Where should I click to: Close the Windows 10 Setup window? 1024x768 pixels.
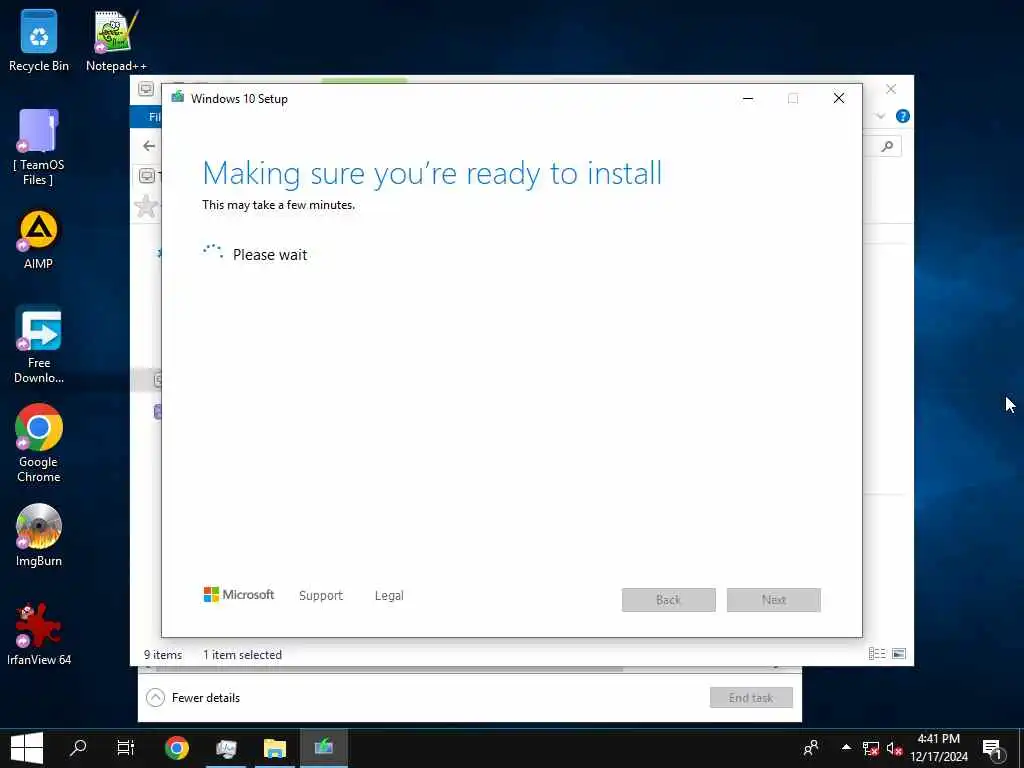click(x=839, y=99)
